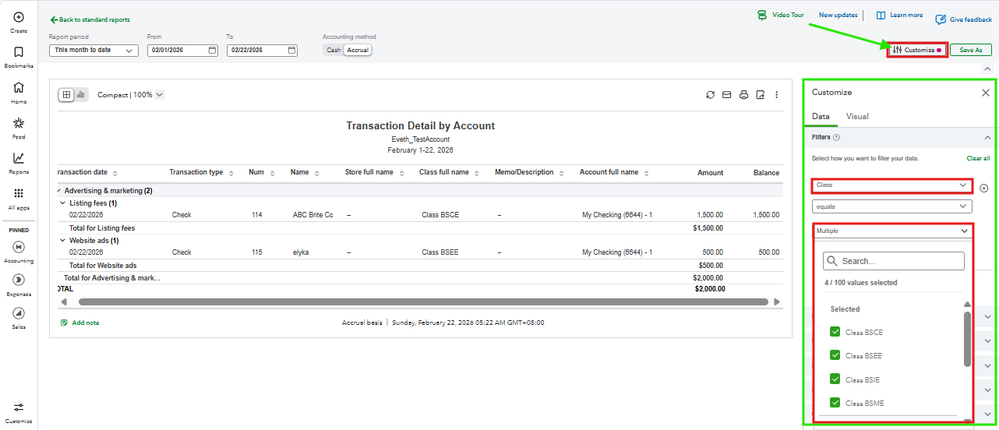Click the Video Tour icon link
The width and height of the screenshot is (999, 430).
tap(761, 15)
